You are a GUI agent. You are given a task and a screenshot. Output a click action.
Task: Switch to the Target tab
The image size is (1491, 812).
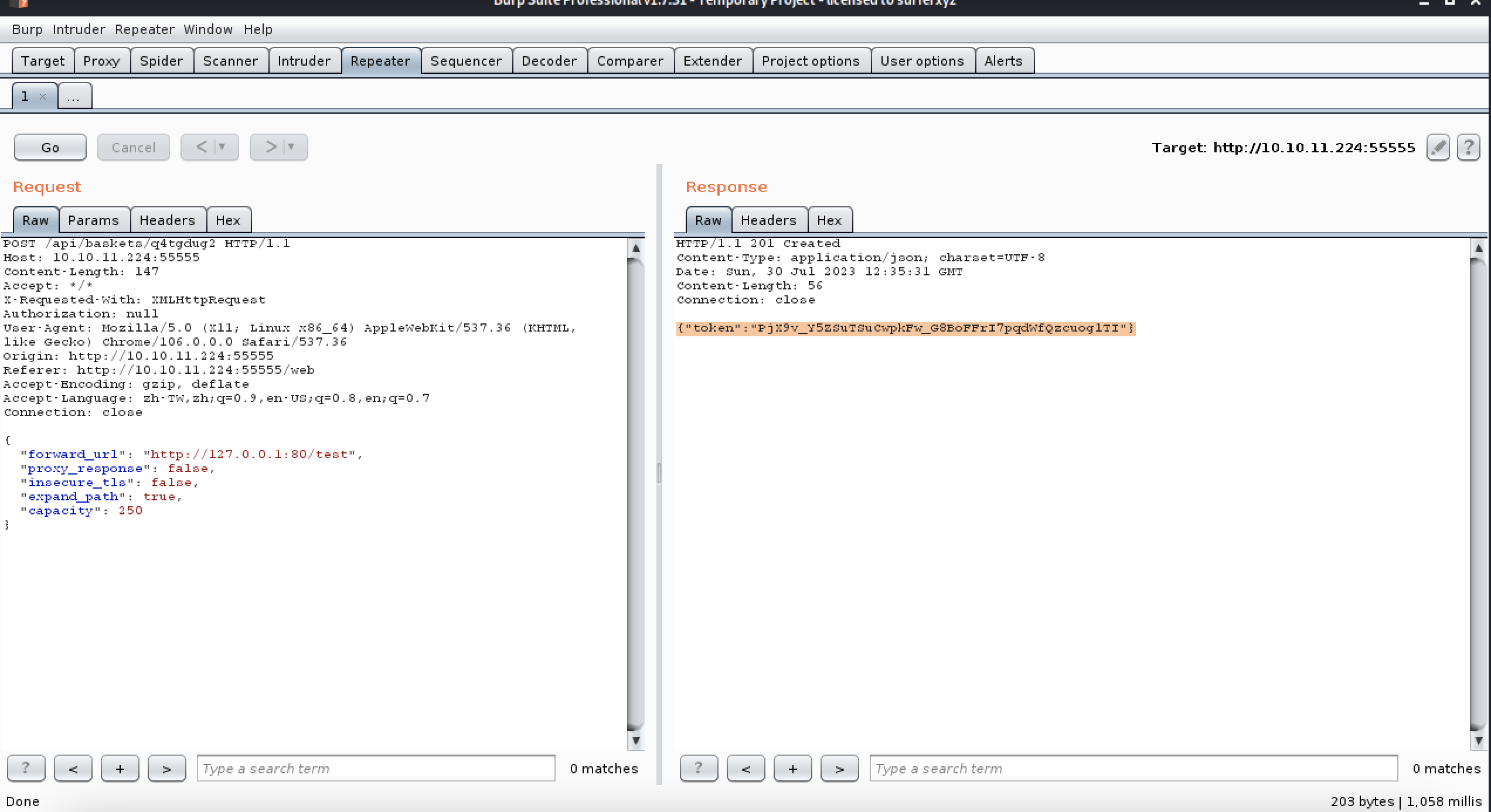(43, 61)
